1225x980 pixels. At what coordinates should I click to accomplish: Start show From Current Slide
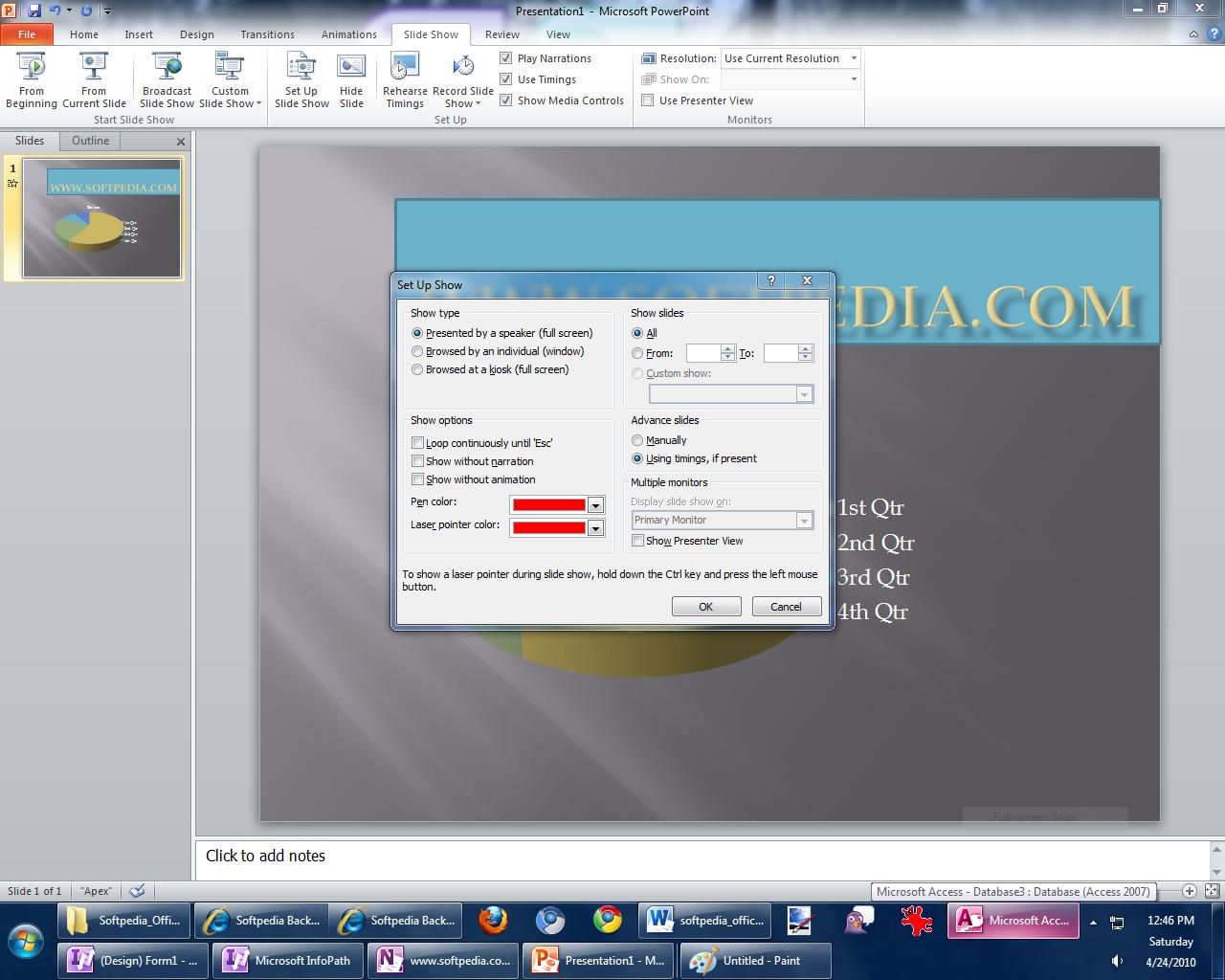coord(94,67)
